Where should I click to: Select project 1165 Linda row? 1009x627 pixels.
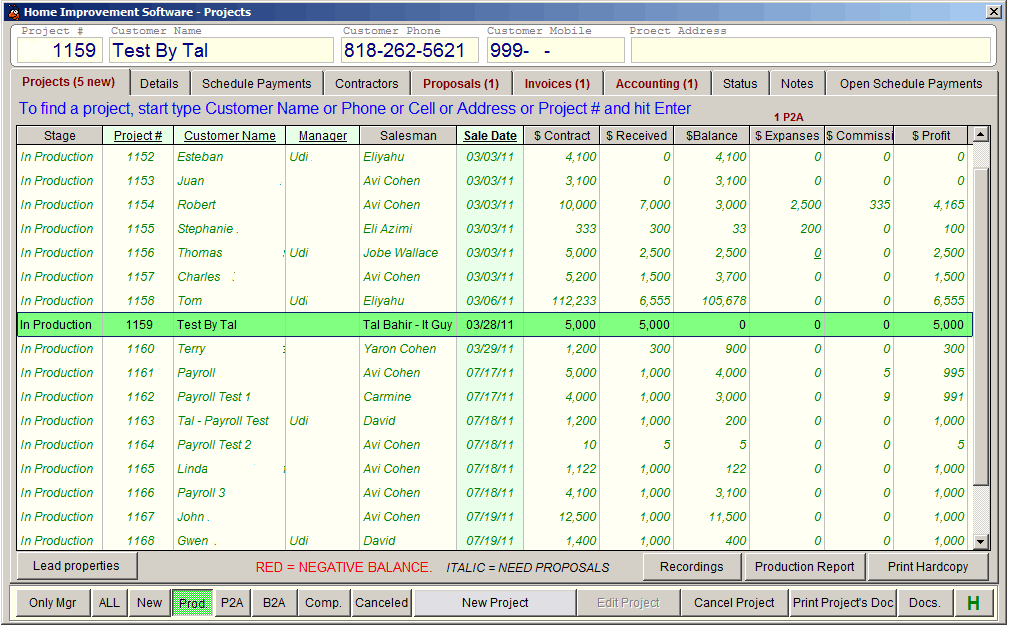click(x=494, y=469)
